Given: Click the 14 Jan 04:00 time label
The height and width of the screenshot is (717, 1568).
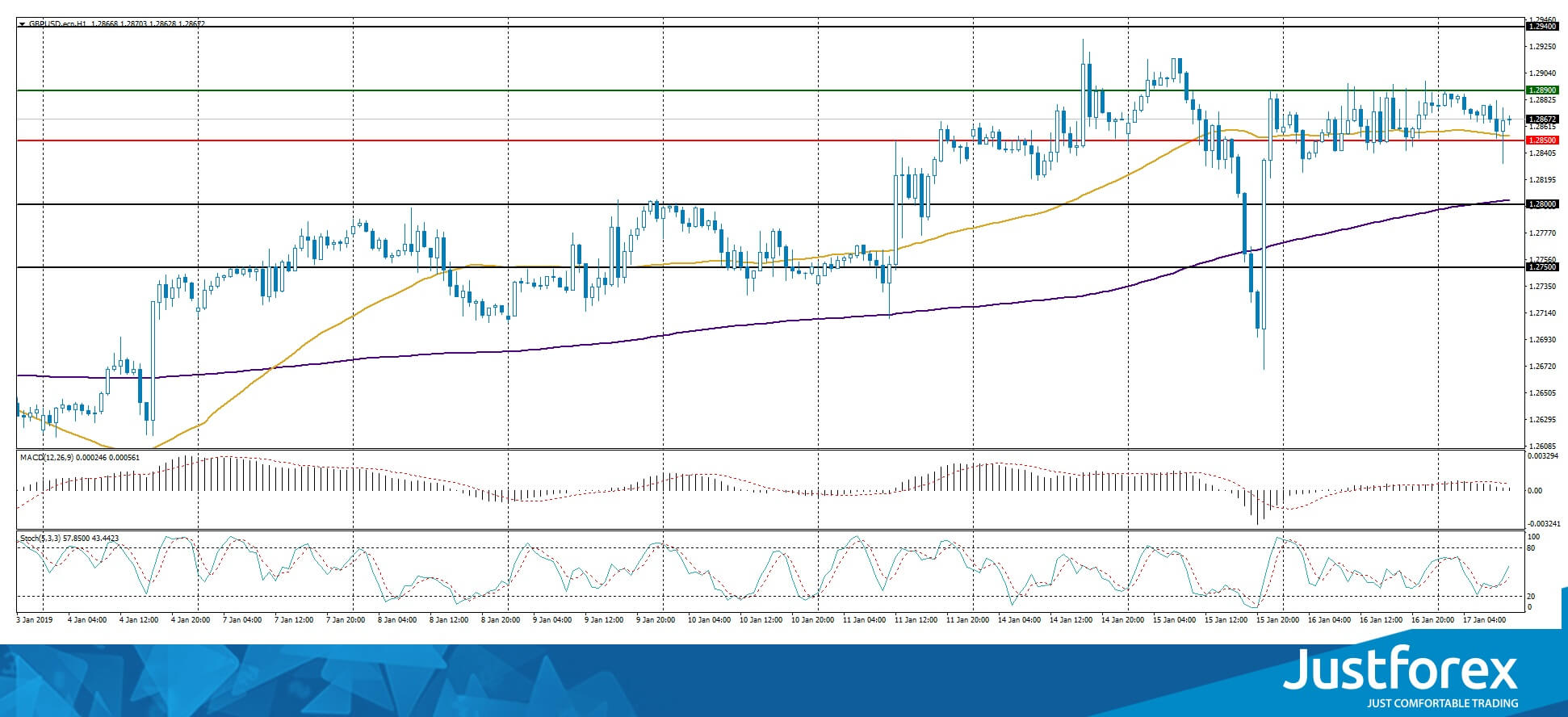Looking at the screenshot, I should coord(1019,620).
